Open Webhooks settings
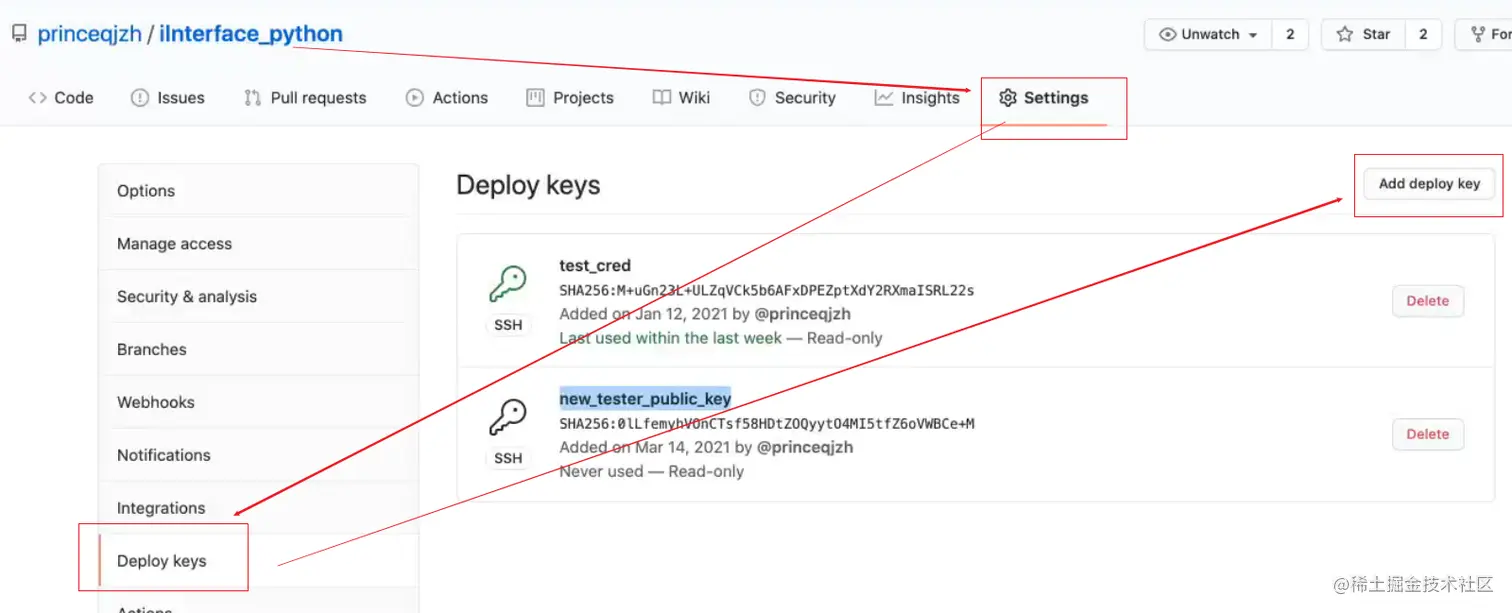Image resolution: width=1512 pixels, height=613 pixels. 258,402
